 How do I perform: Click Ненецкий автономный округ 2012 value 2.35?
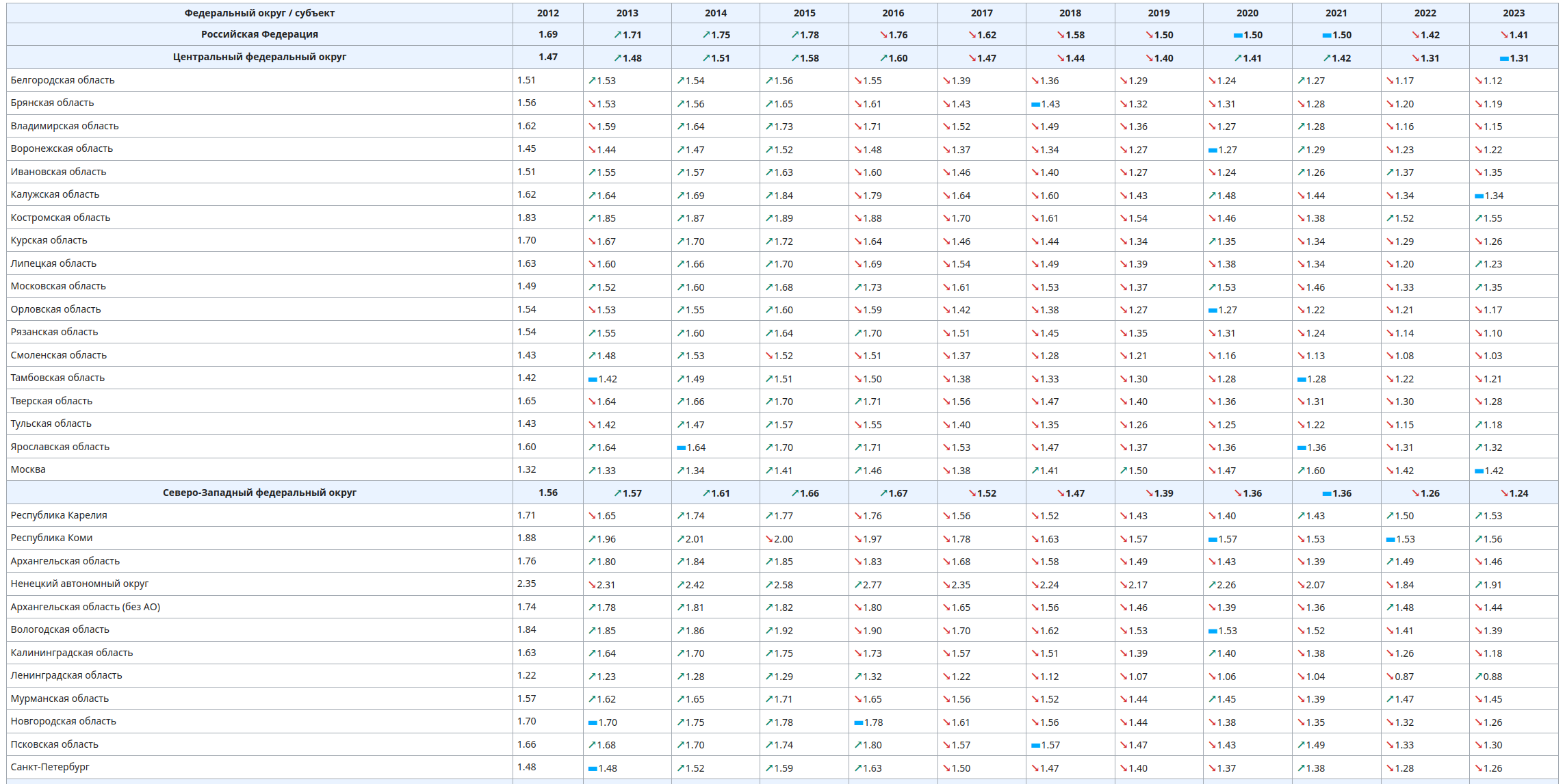(x=526, y=584)
